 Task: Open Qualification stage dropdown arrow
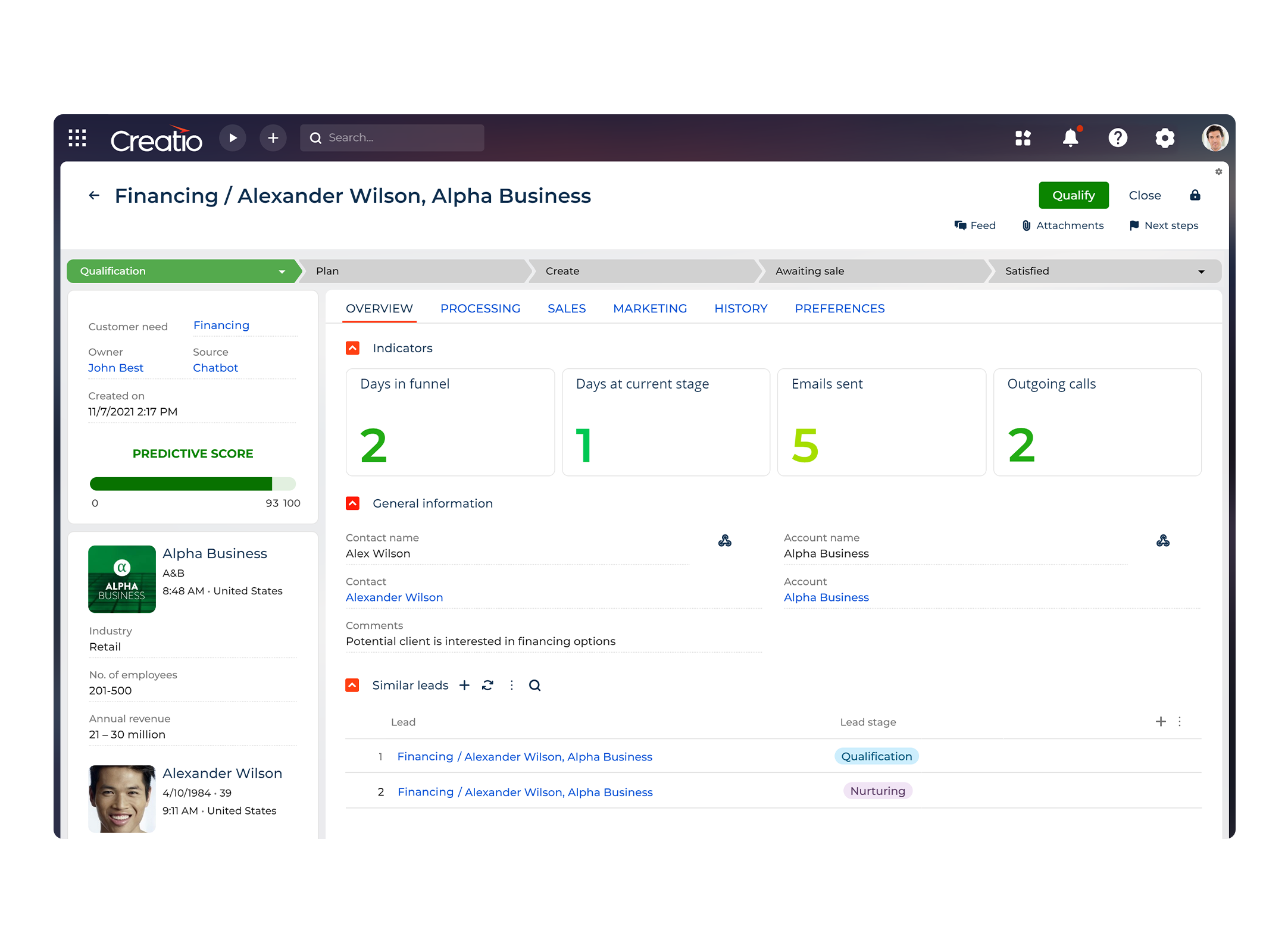point(282,271)
